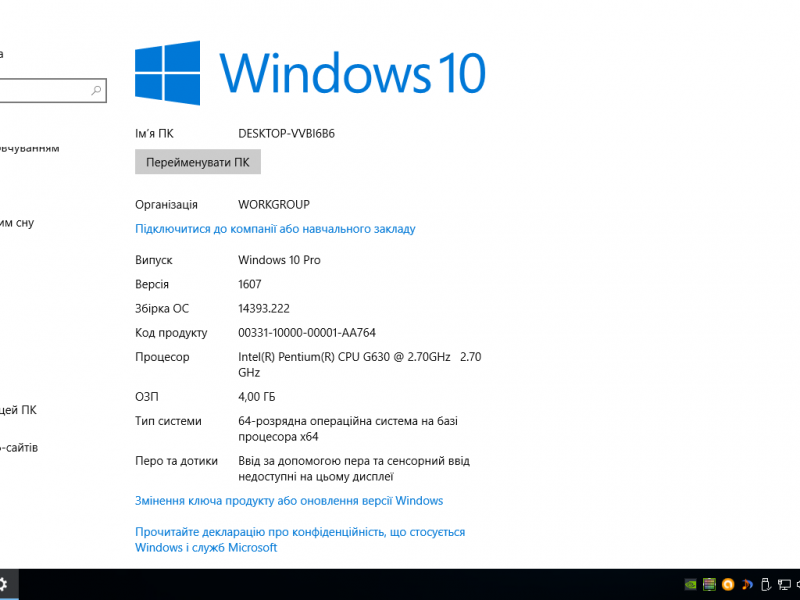Focus the settings search field

[x=51, y=90]
